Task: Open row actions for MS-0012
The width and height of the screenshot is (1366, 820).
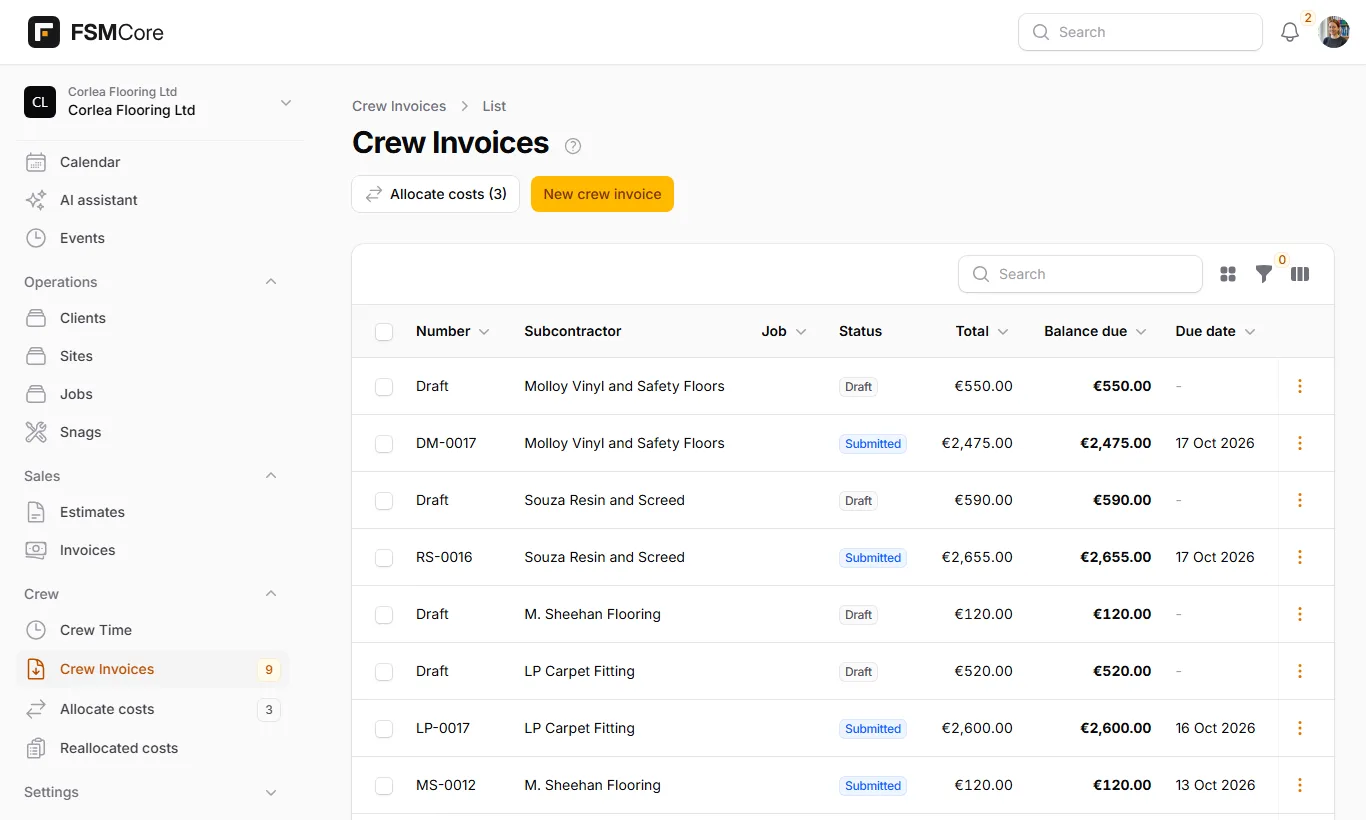Action: [1300, 785]
